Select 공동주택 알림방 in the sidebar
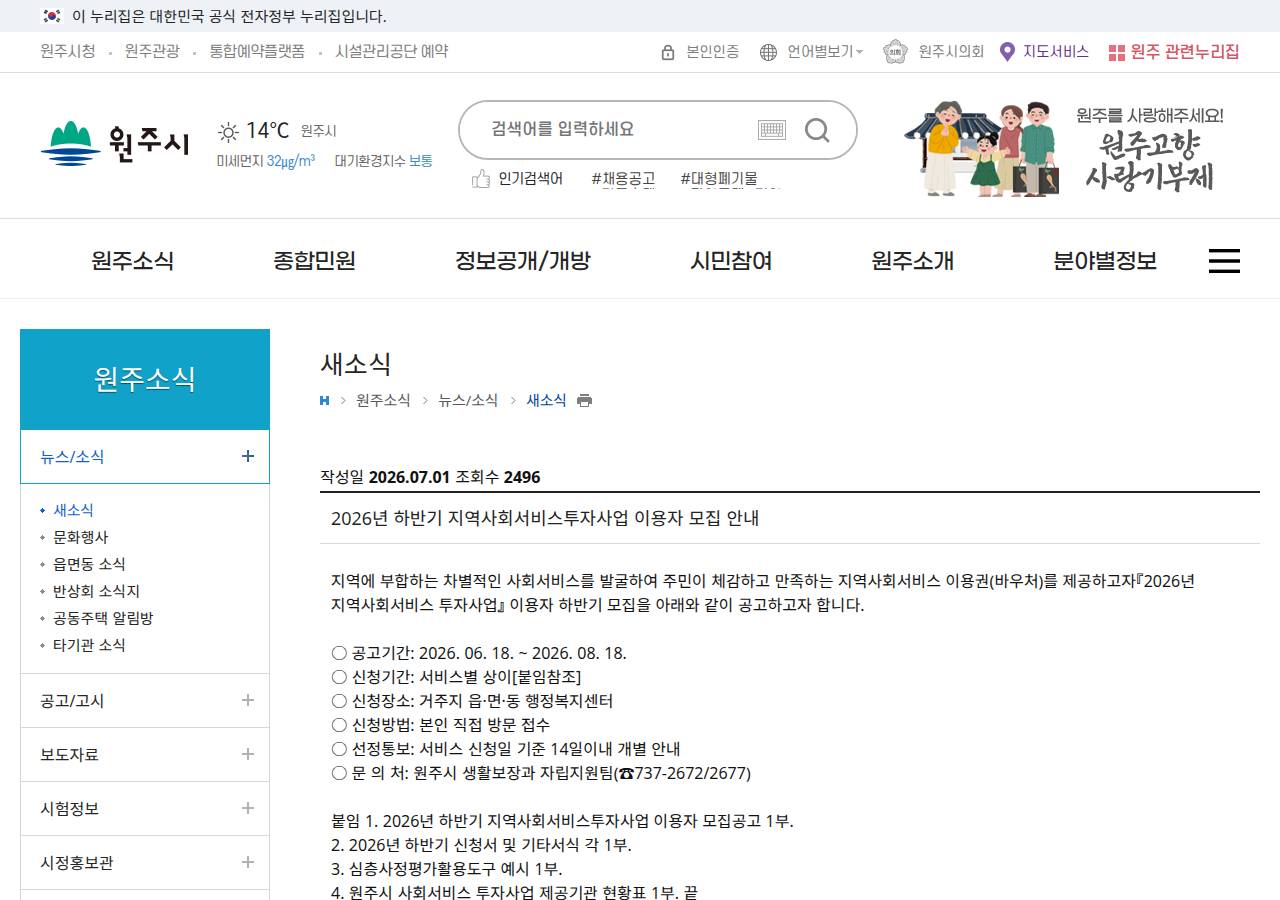Viewport: 1280px width, 900px height. pyautogui.click(x=103, y=618)
